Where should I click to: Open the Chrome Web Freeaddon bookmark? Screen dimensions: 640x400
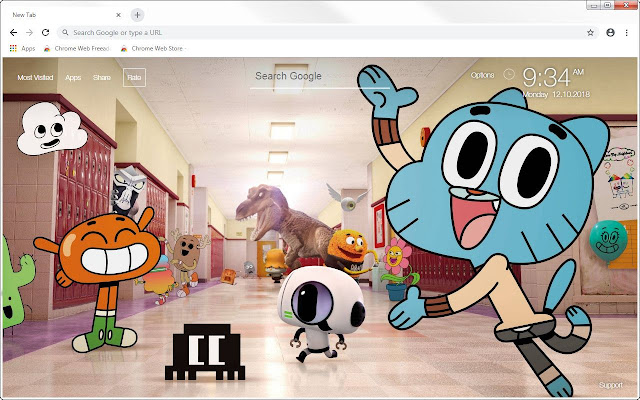click(77, 48)
